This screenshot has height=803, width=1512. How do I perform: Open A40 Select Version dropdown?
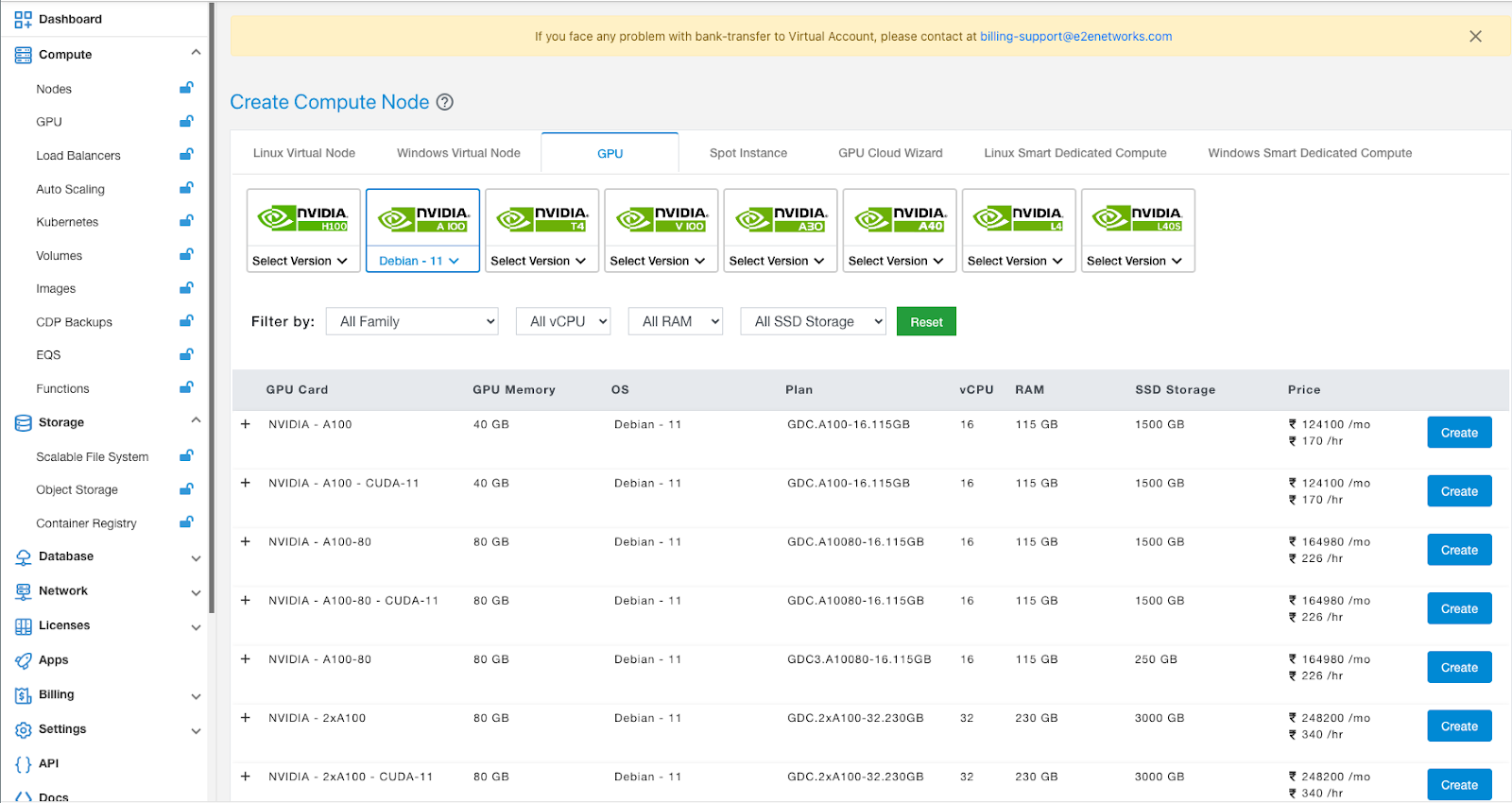tap(896, 261)
